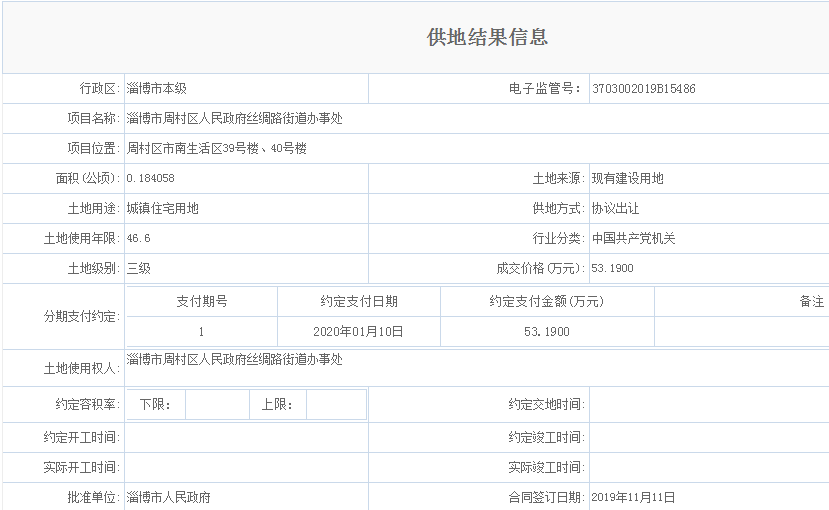Click the 约定容积率 上限 value box
The width and height of the screenshot is (829, 510).
click(x=335, y=405)
